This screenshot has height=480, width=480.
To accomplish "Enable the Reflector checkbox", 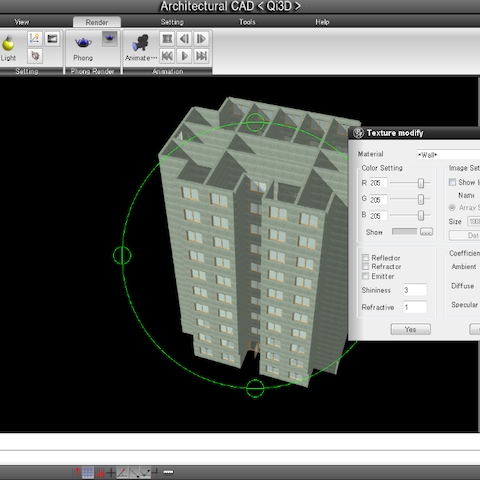I will click(366, 258).
